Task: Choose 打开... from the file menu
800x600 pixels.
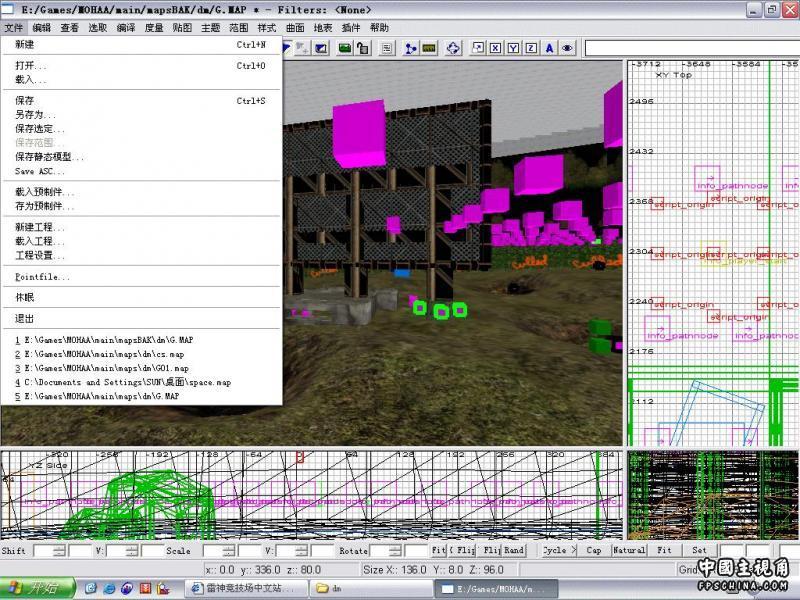Action: 141,66
